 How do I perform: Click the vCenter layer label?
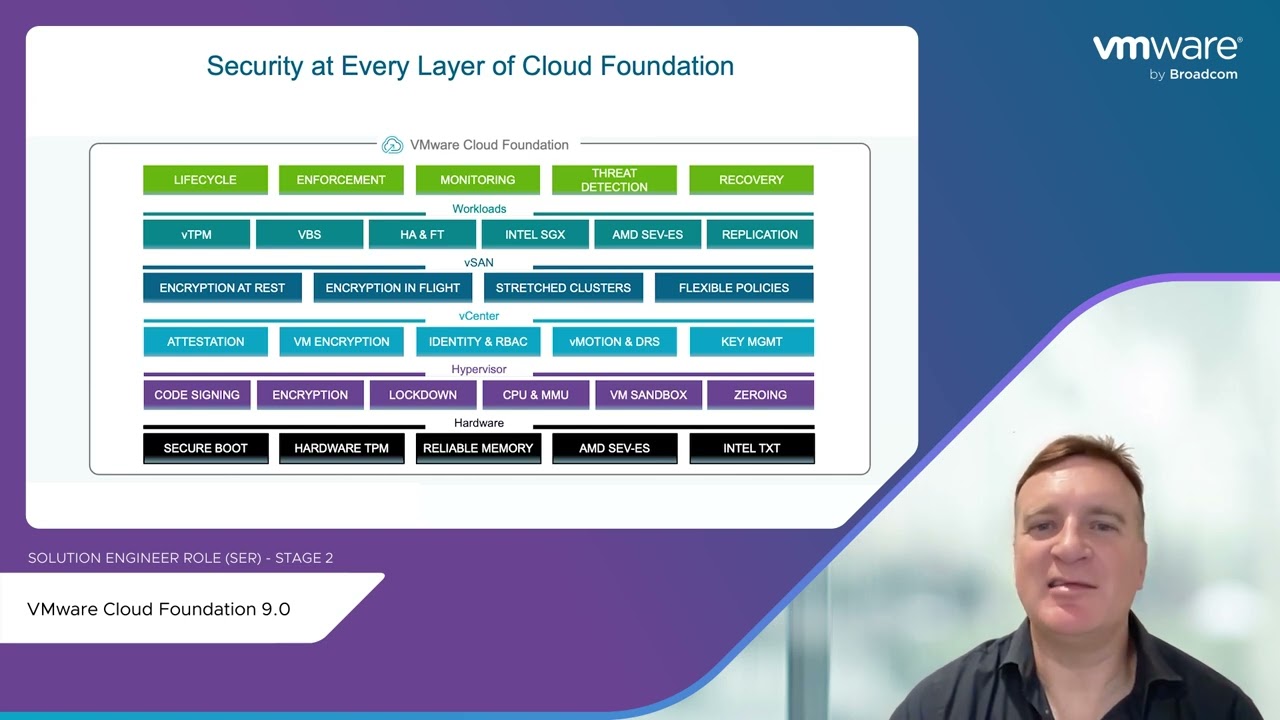click(479, 316)
